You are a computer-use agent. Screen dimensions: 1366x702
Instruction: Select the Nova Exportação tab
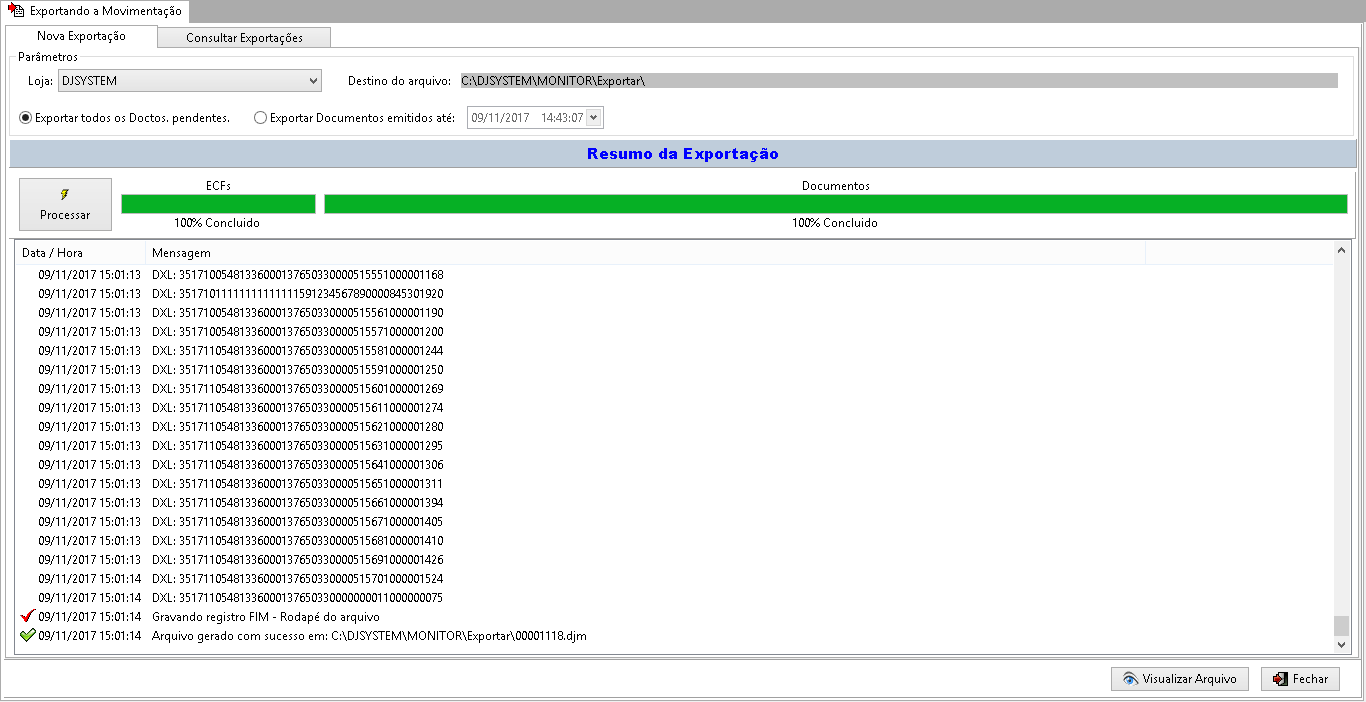click(x=81, y=36)
